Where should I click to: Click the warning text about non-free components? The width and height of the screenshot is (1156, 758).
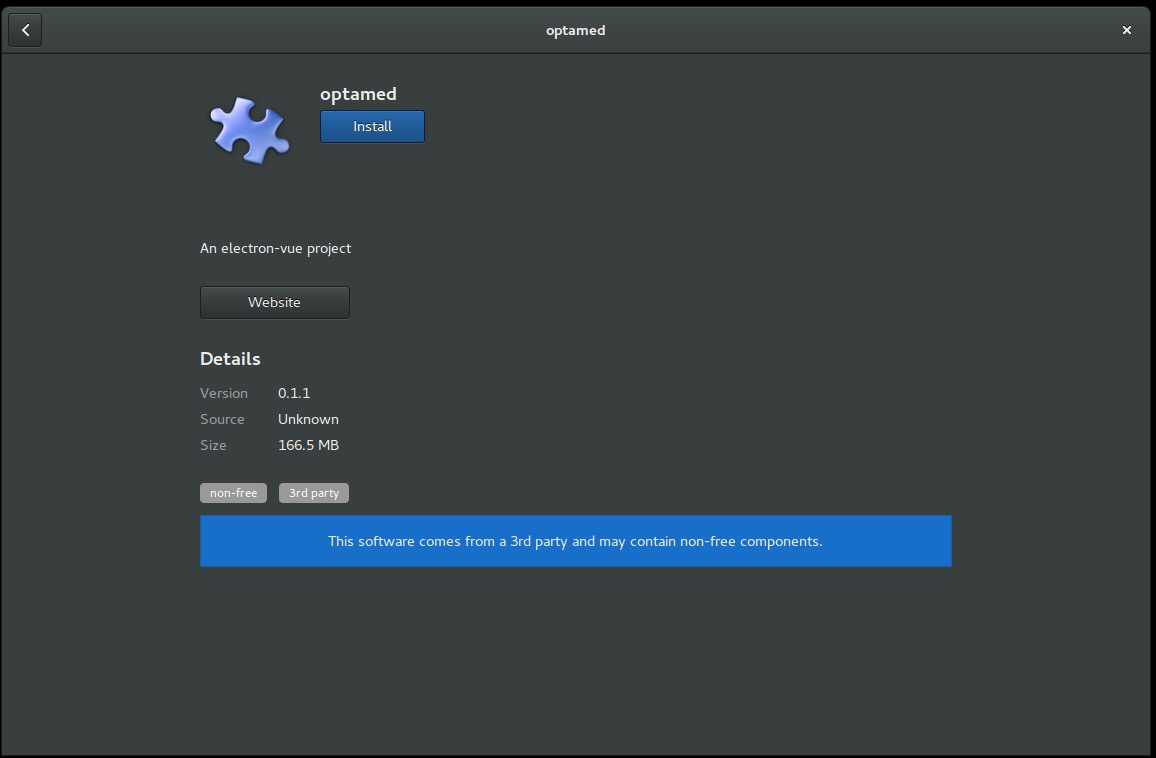(x=575, y=541)
